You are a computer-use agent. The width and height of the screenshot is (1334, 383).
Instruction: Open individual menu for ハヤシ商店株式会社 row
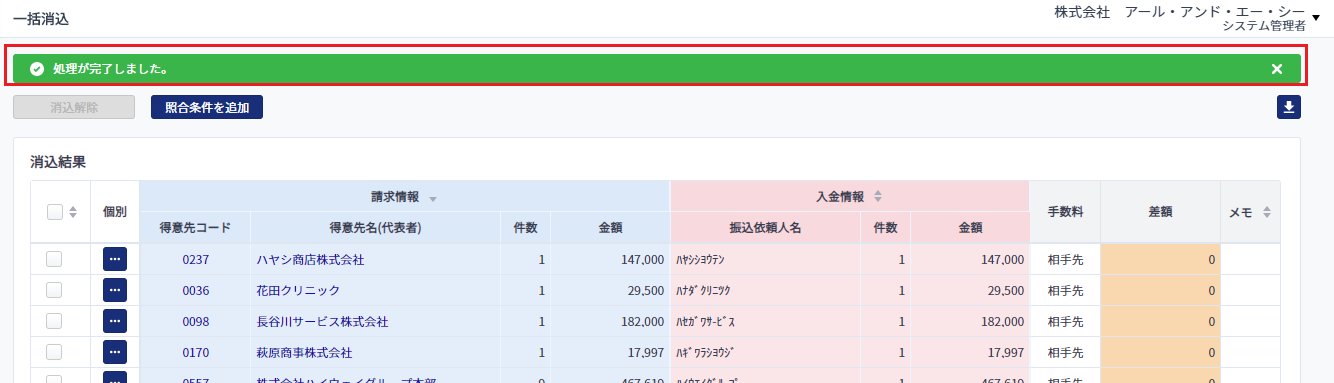(115, 259)
